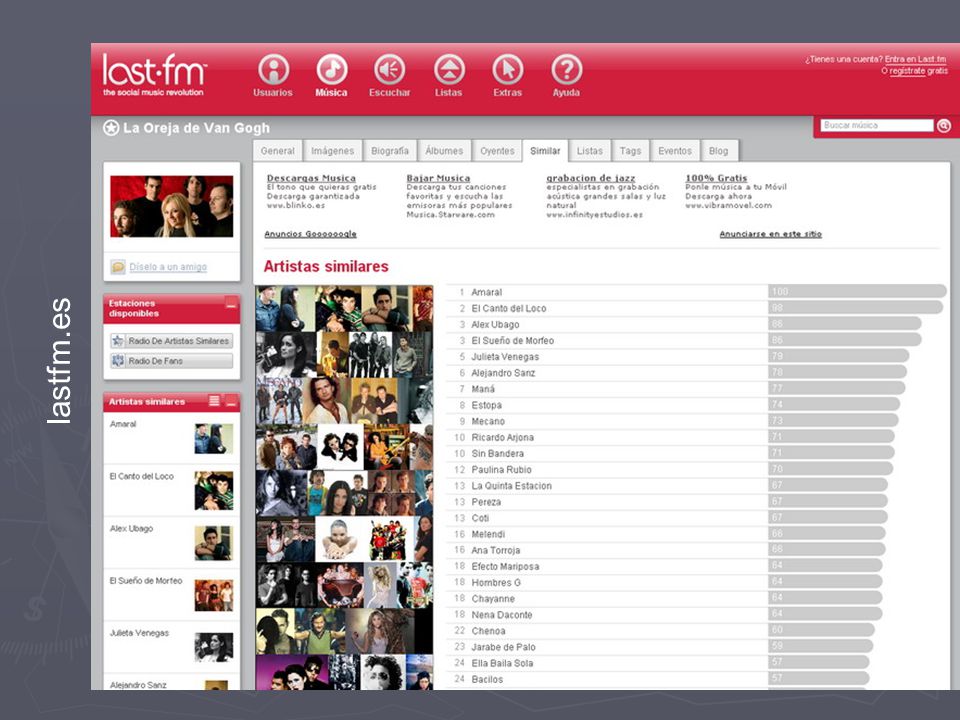Image resolution: width=960 pixels, height=720 pixels.
Task: Open Descargas Musica ad link
Action: 311,178
